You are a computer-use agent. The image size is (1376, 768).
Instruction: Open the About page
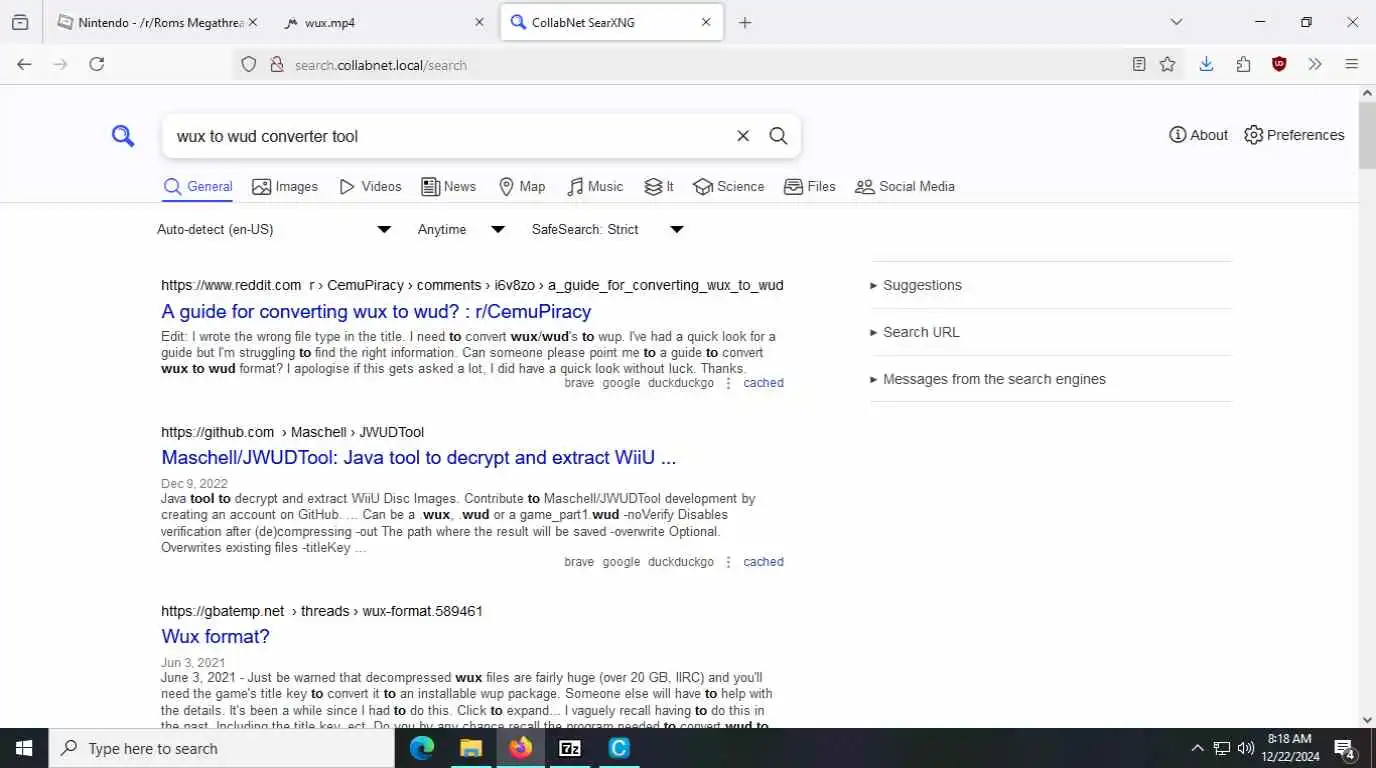click(x=1198, y=135)
